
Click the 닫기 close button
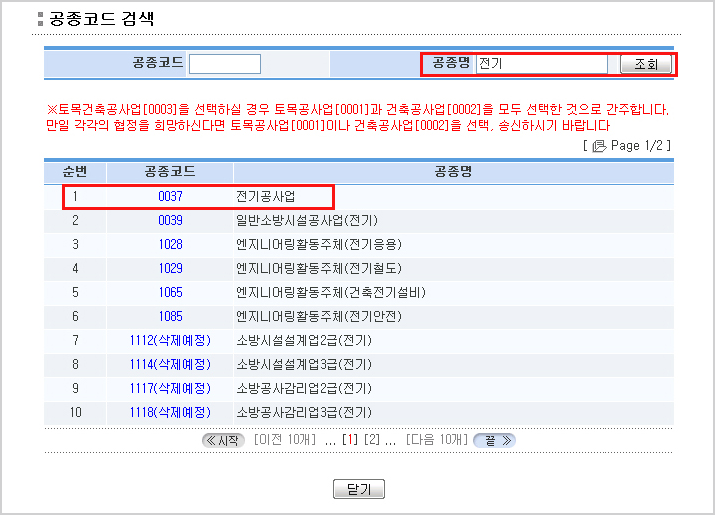(358, 489)
